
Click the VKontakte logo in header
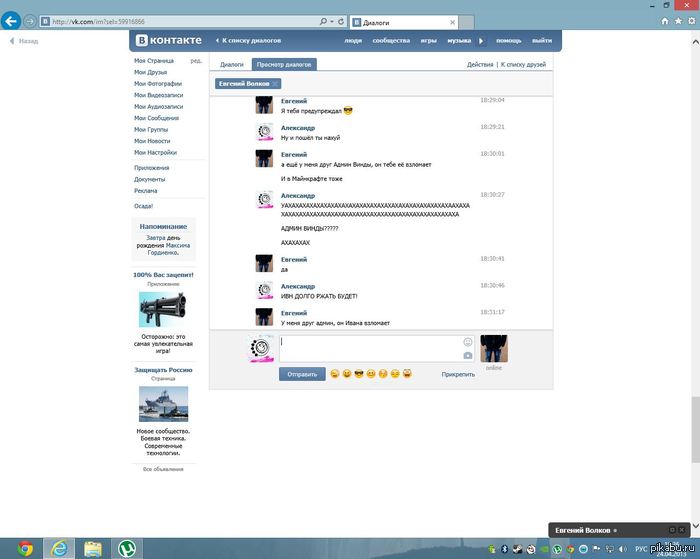coord(170,40)
